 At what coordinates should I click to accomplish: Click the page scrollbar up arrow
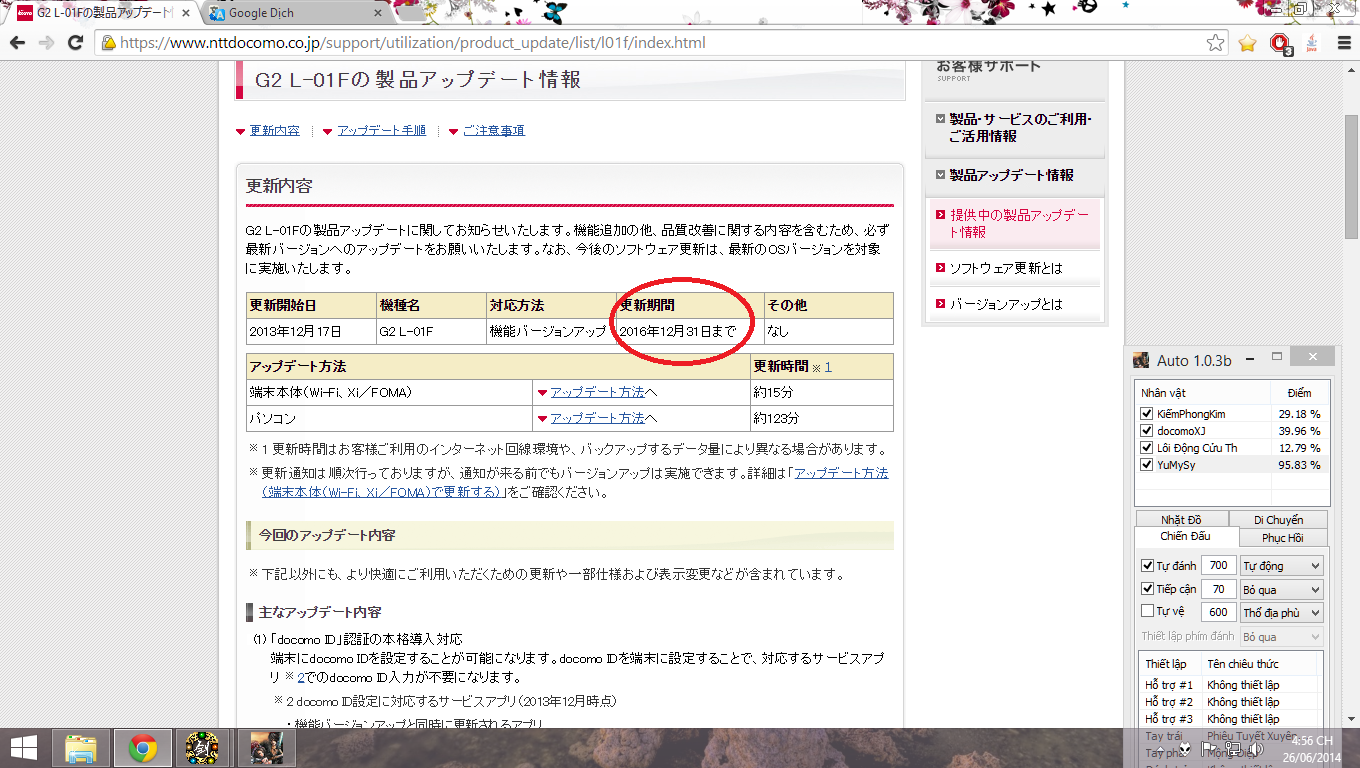(1351, 69)
